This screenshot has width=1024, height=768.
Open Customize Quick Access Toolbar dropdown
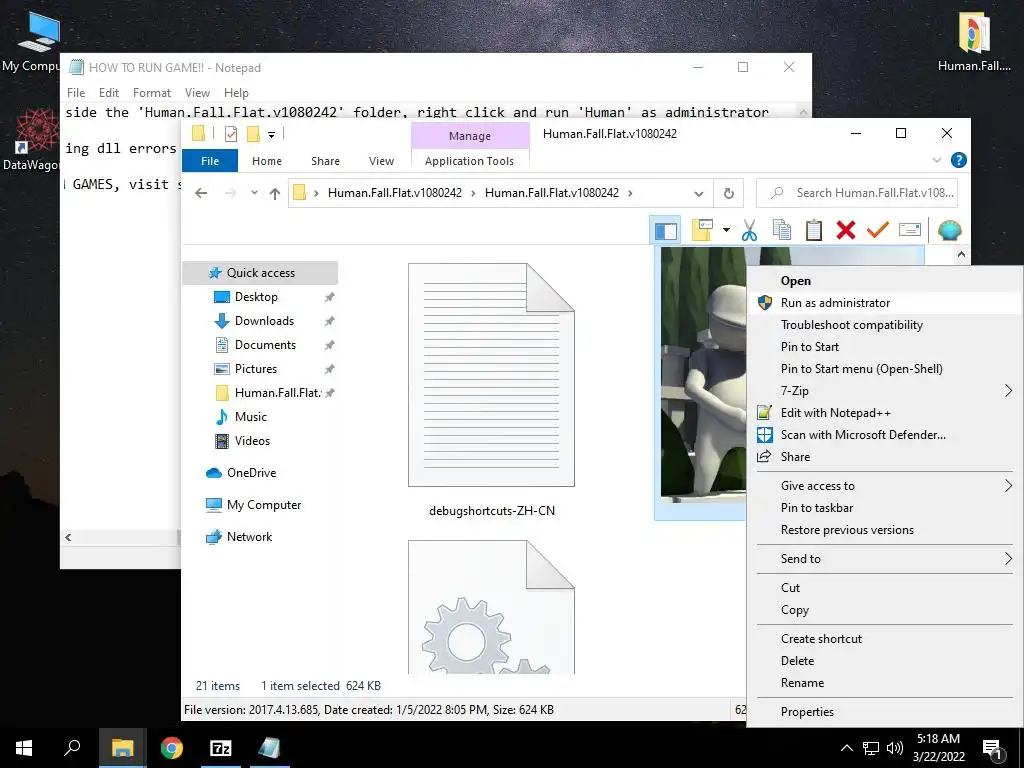click(271, 135)
